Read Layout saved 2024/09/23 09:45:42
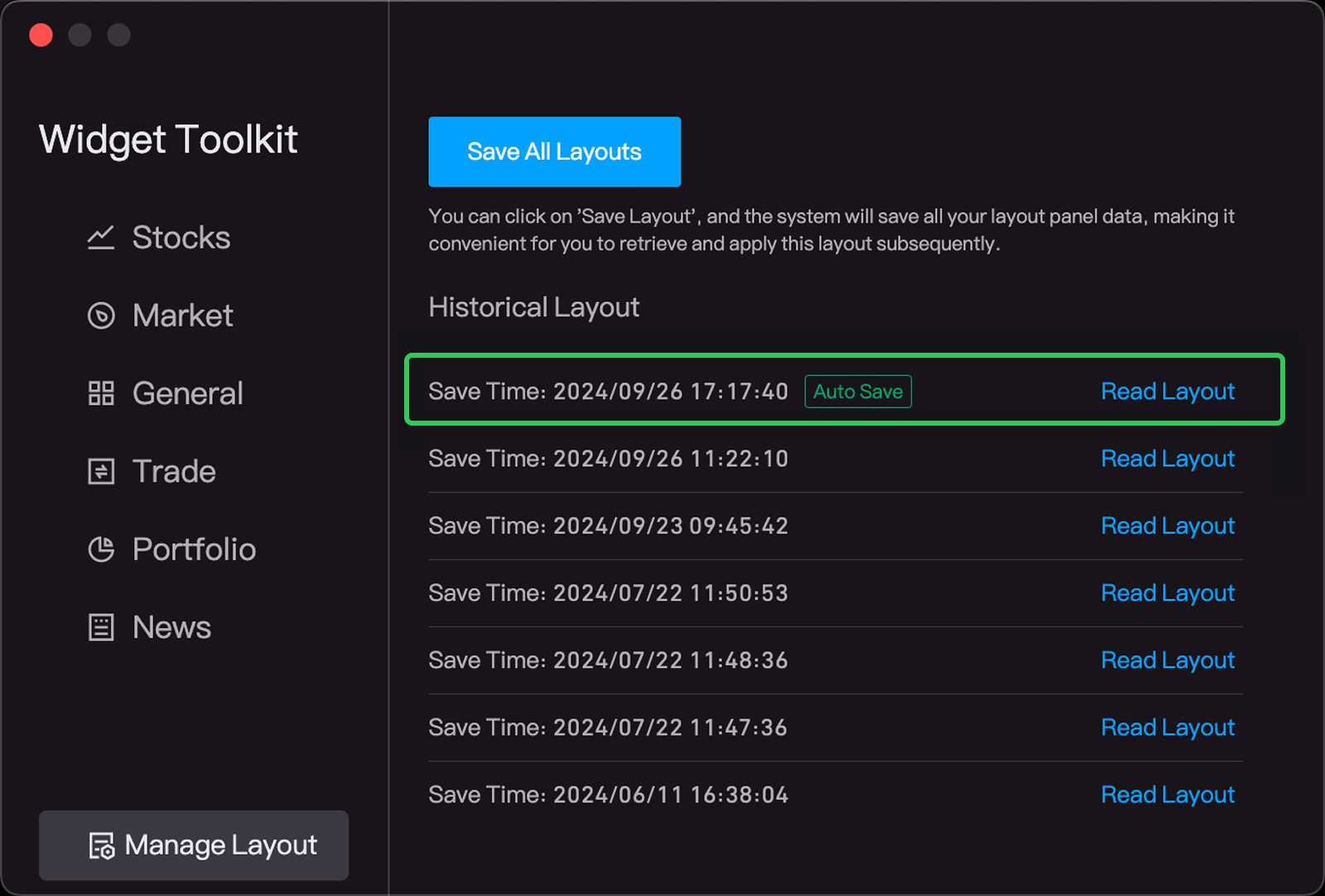 click(x=1167, y=526)
